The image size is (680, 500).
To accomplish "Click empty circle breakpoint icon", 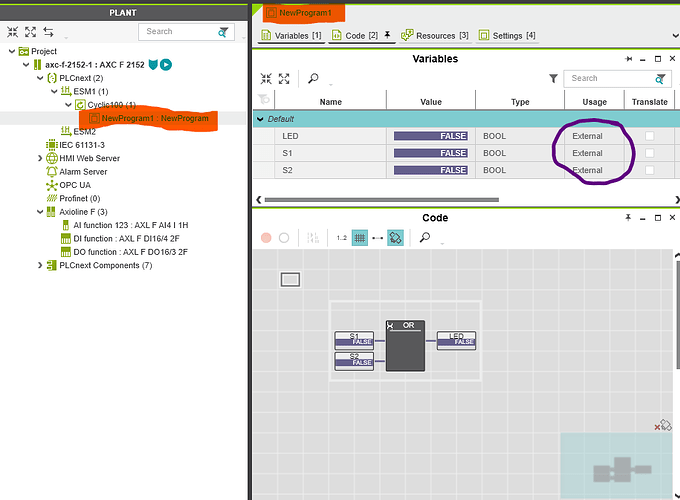I will tap(284, 238).
